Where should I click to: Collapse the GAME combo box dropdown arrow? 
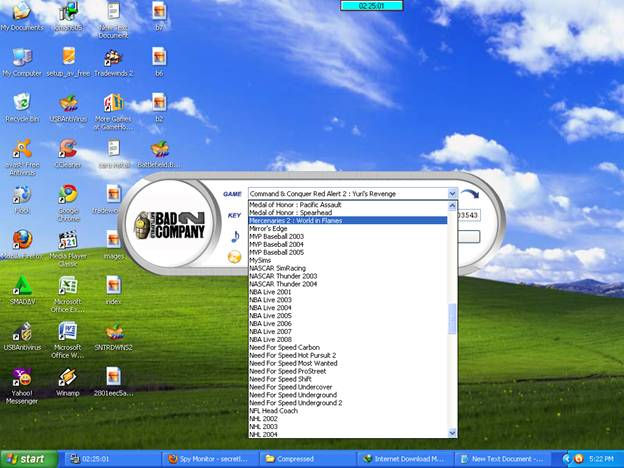click(x=452, y=194)
